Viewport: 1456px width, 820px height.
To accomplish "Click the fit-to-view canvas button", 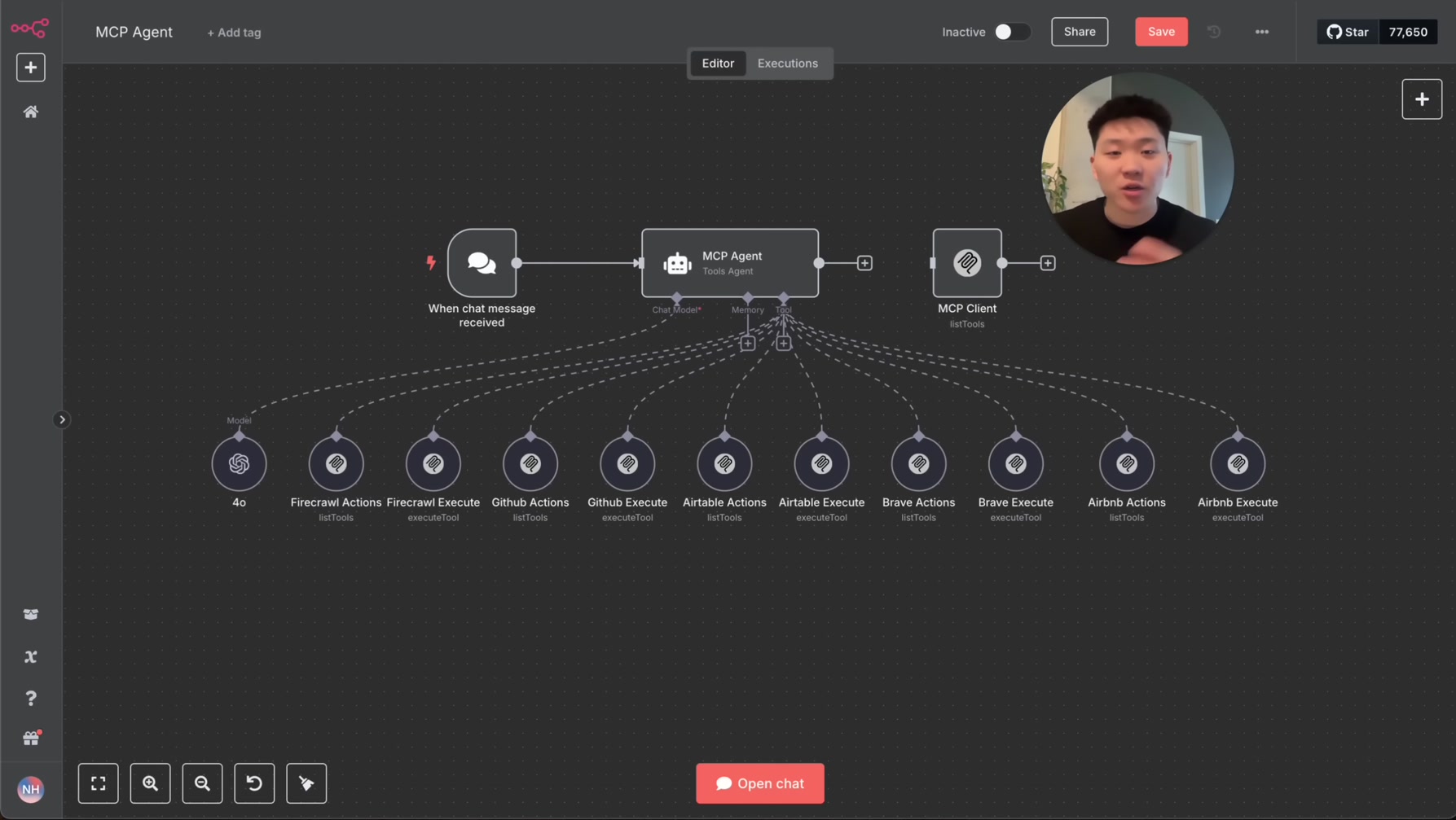I will pyautogui.click(x=99, y=783).
